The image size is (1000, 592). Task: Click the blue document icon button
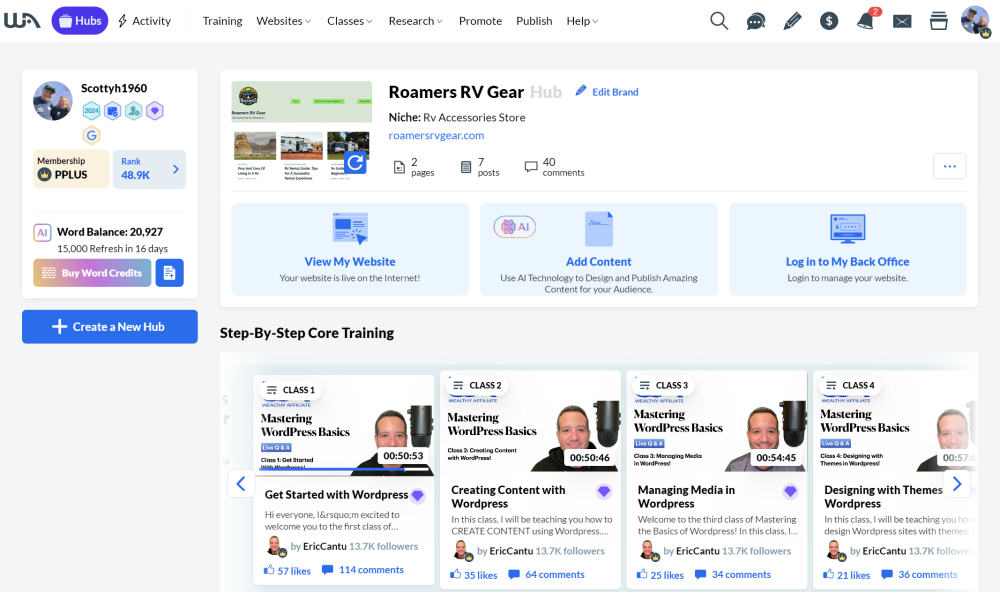(170, 273)
